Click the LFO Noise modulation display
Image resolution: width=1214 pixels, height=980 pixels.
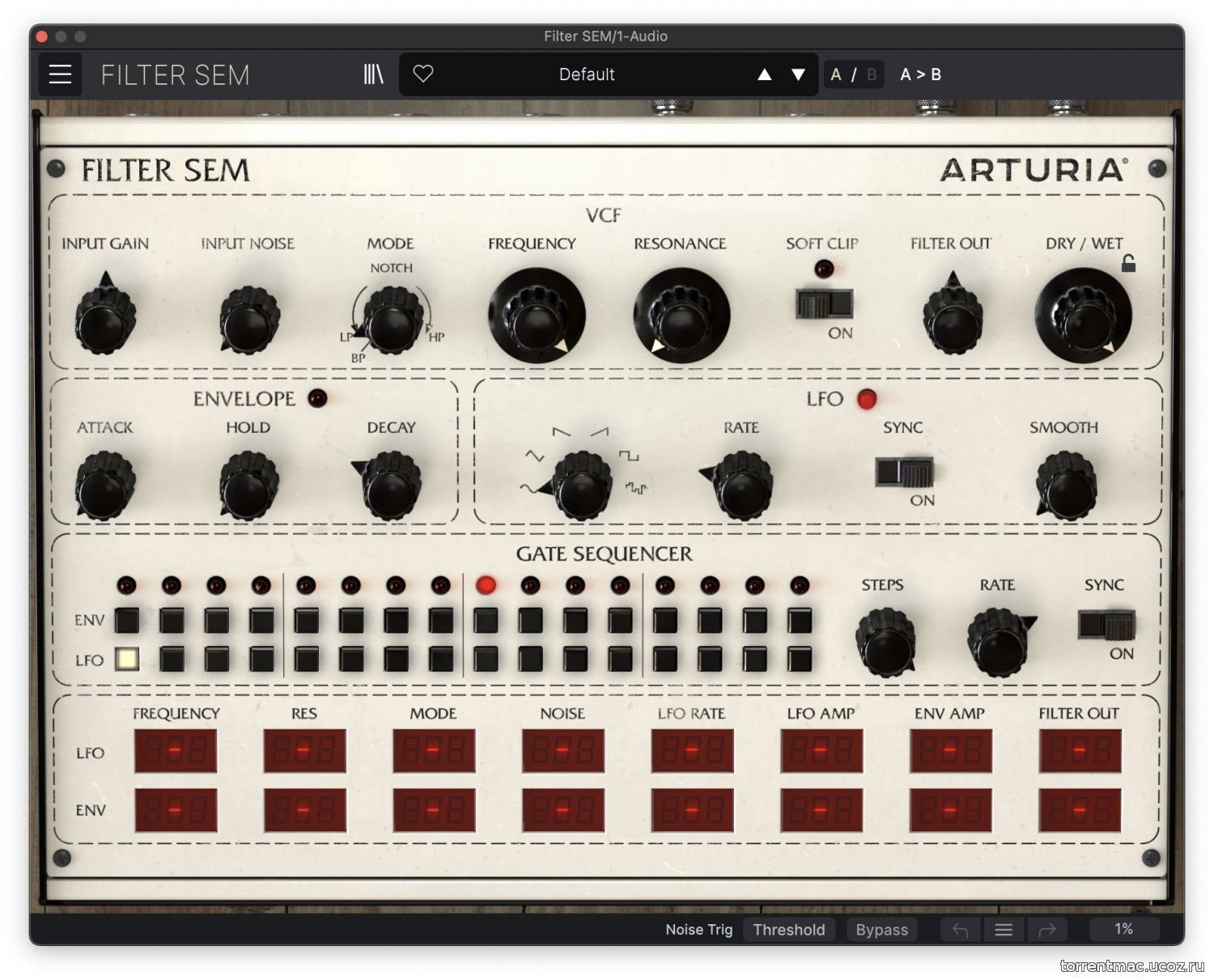[x=563, y=751]
